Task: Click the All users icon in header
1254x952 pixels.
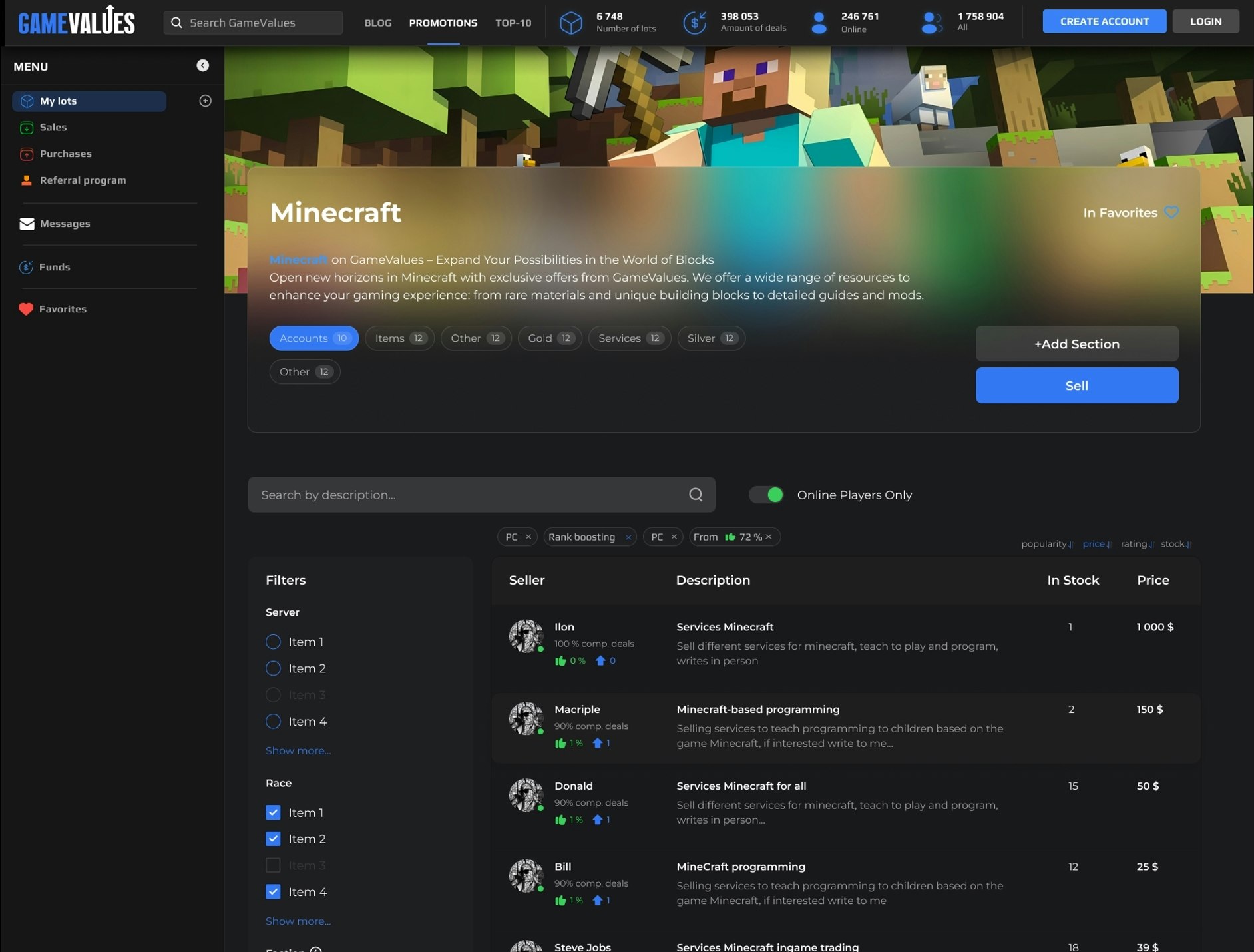Action: click(932, 23)
